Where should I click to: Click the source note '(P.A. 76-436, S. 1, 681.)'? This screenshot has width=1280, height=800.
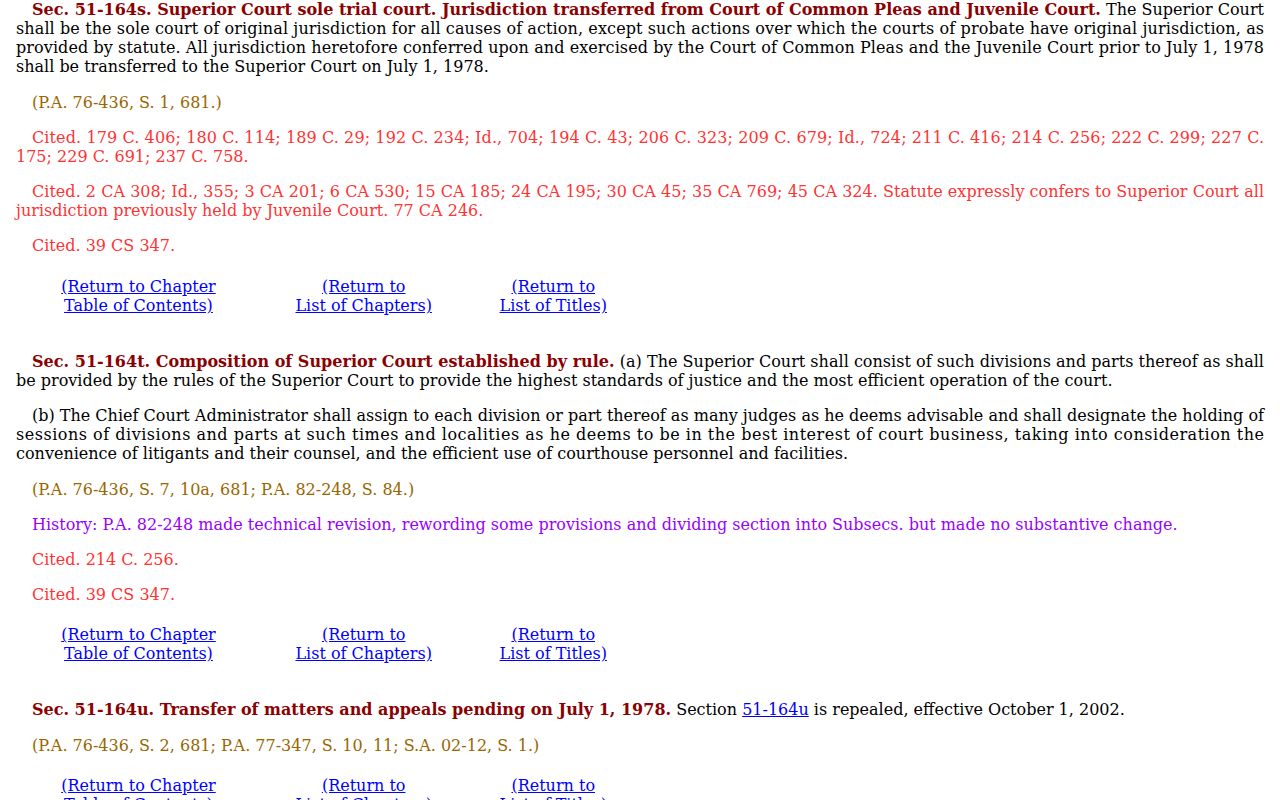[127, 102]
